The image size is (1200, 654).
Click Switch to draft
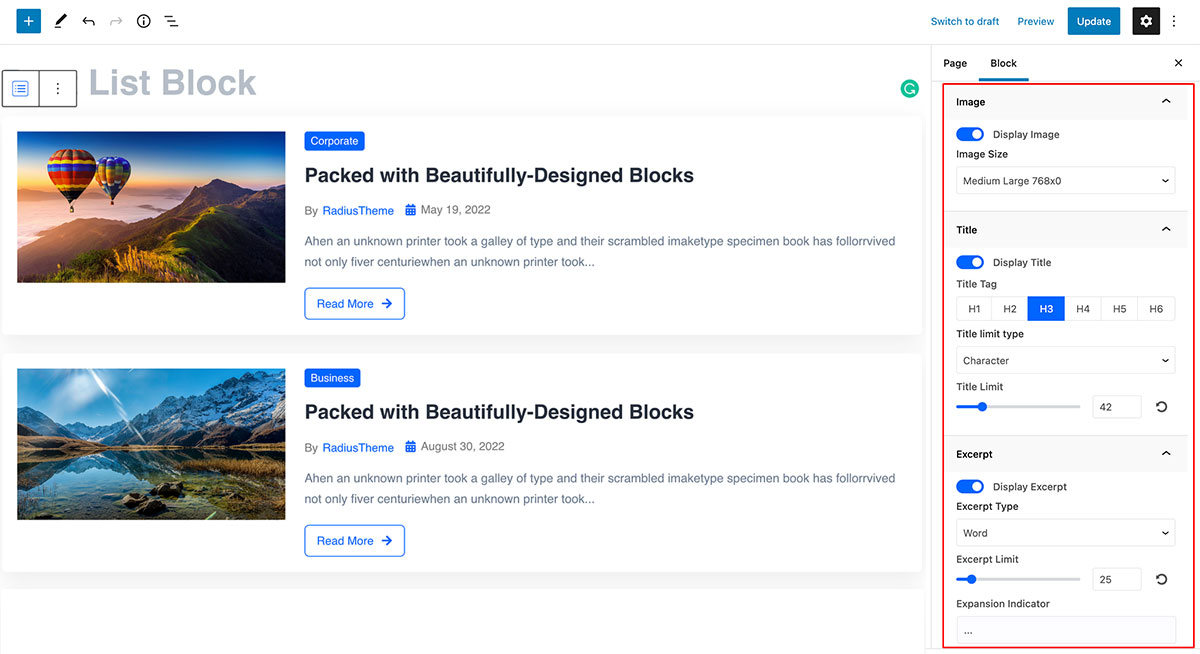965,21
